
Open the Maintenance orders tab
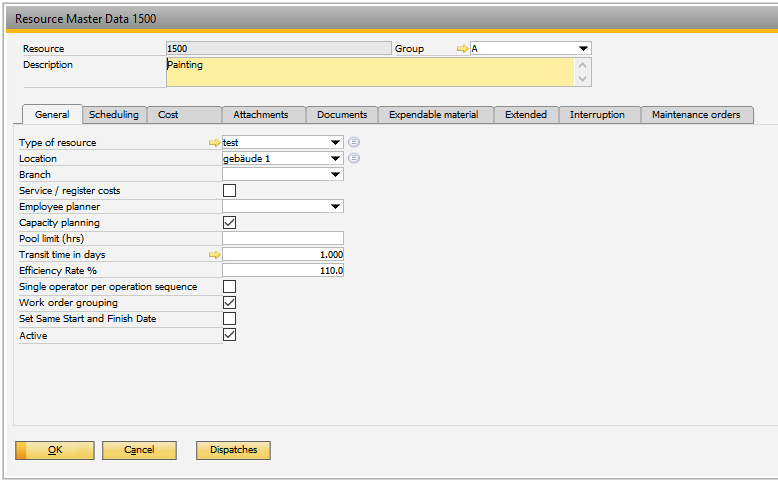[x=696, y=115]
